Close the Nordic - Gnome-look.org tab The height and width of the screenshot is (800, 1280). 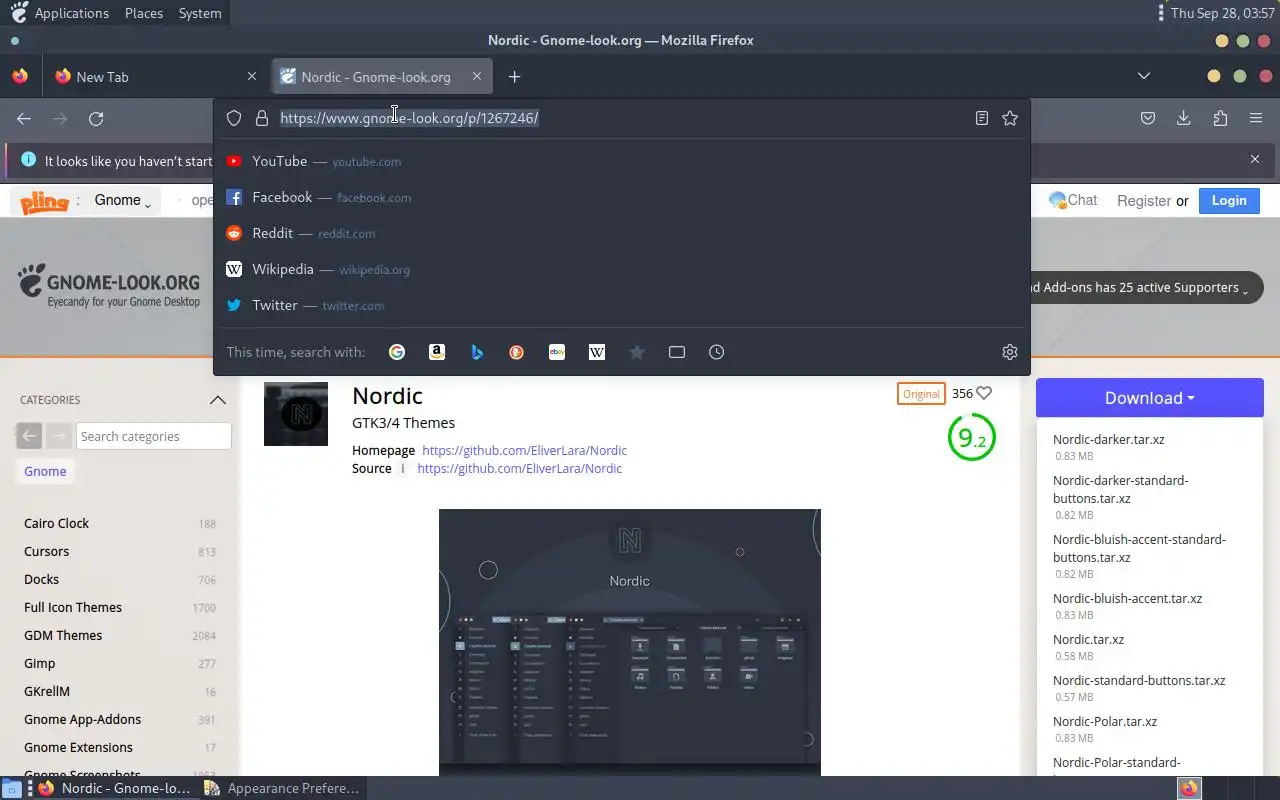477,76
